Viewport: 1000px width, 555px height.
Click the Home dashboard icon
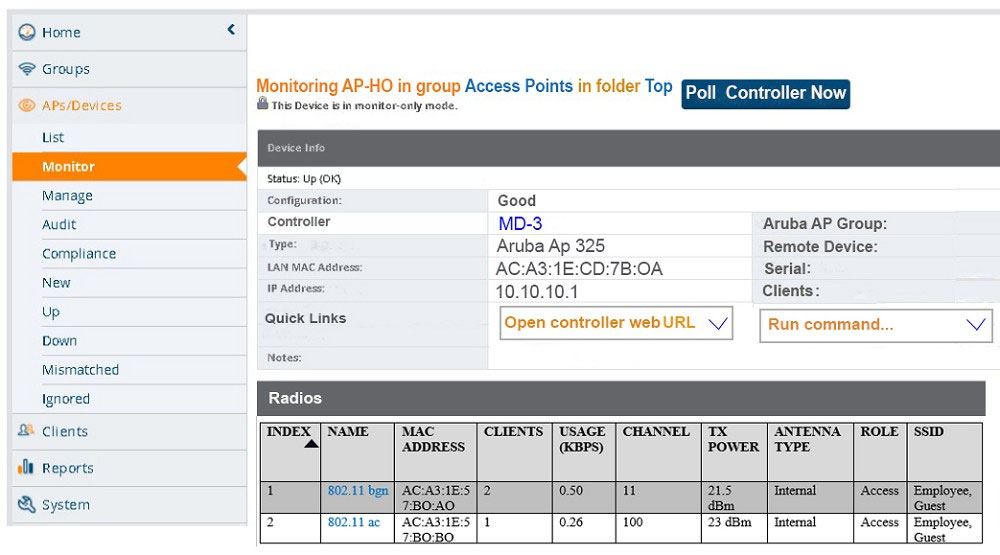[27, 32]
